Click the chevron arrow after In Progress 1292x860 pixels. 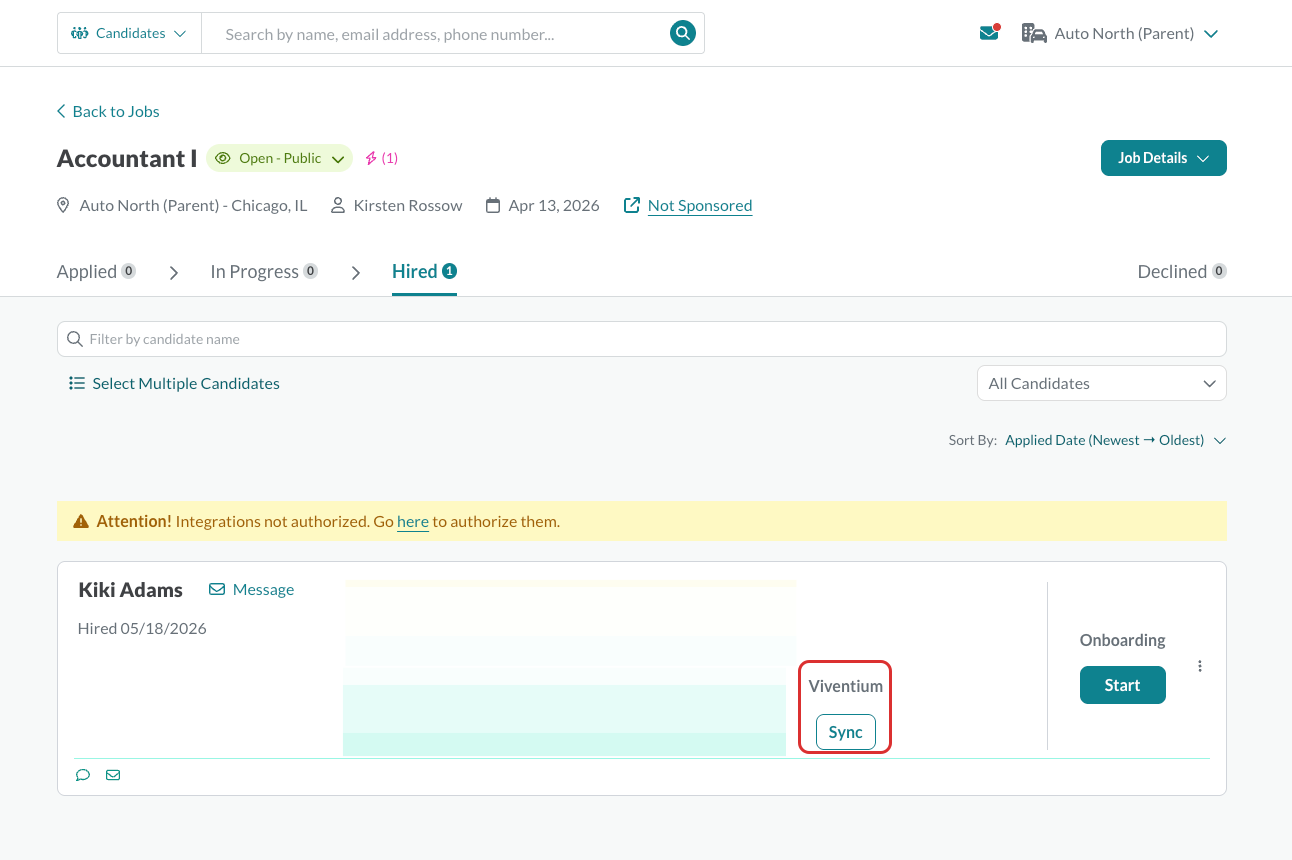[356, 272]
